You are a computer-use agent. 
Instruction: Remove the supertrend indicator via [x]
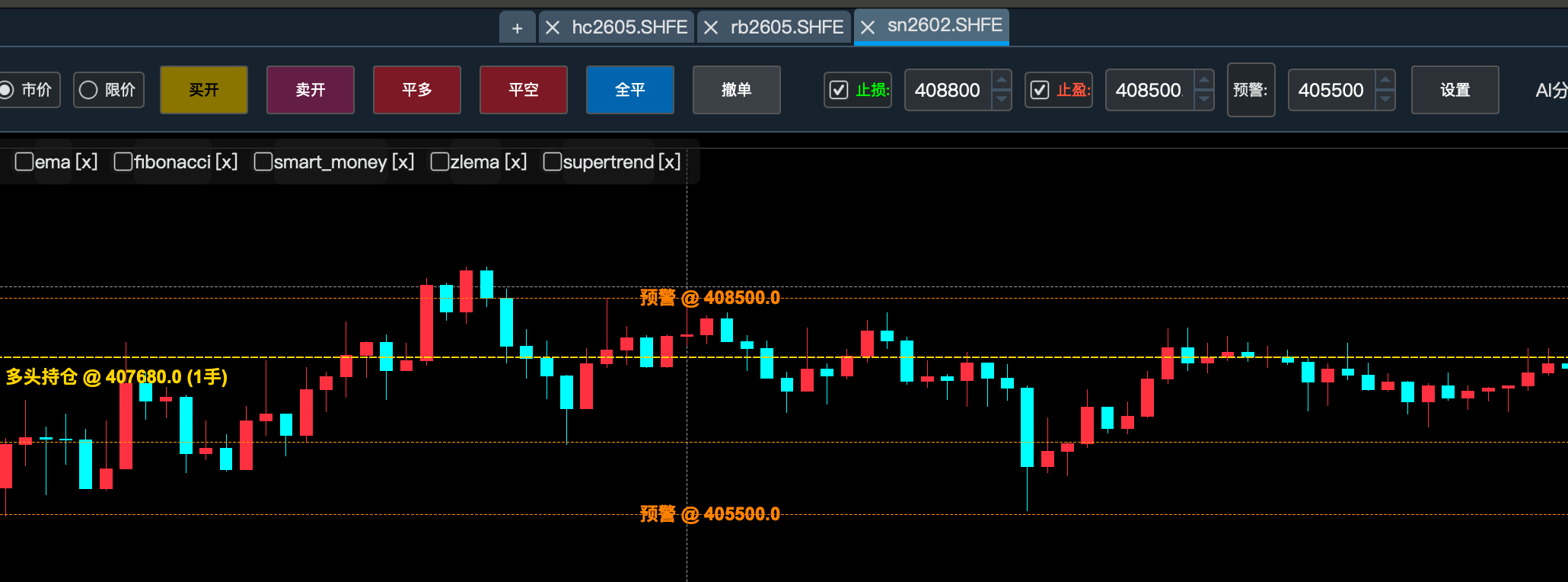point(669,162)
